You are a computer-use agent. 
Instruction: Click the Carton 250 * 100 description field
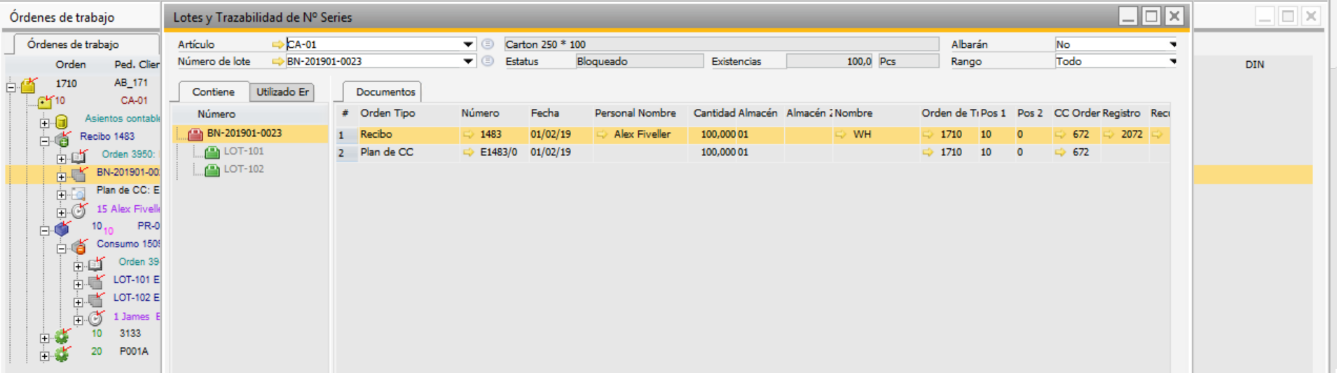pyautogui.click(x=721, y=45)
